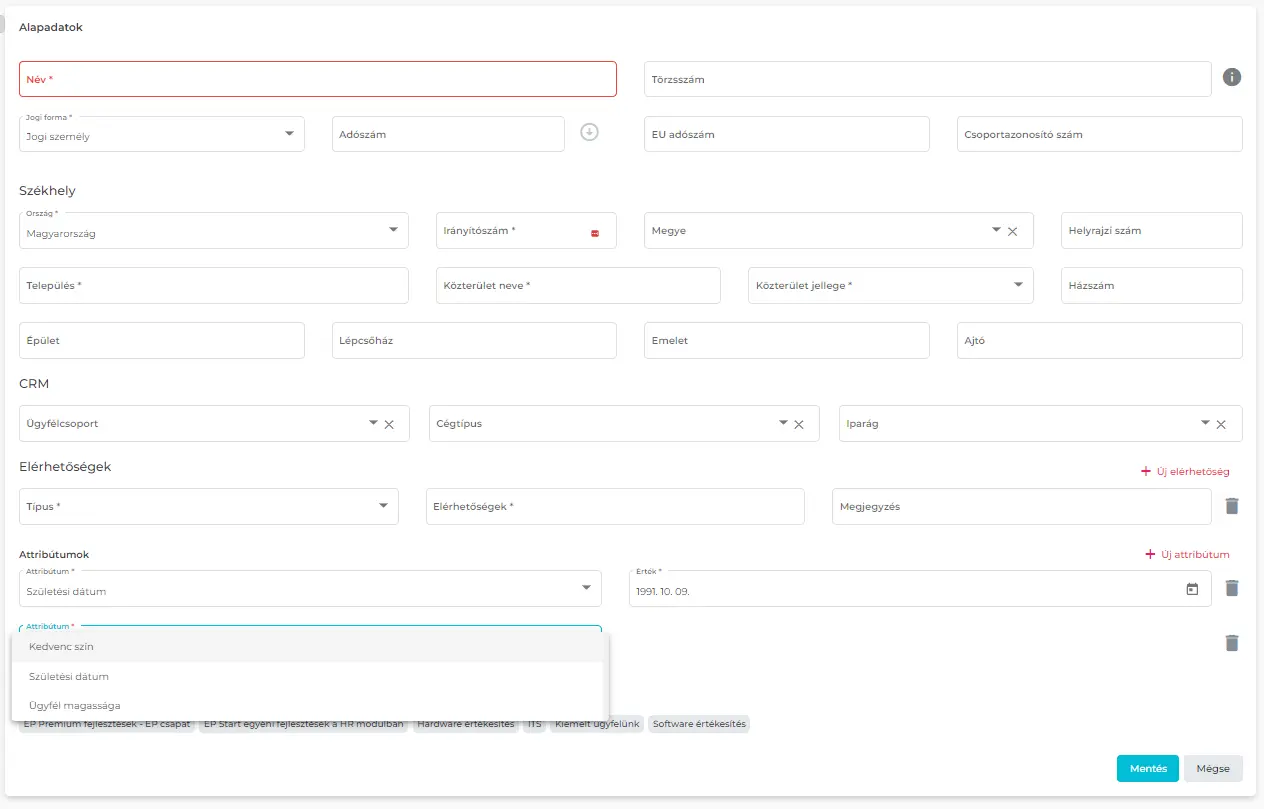Delete the Születési dátum attribute row
The height and width of the screenshot is (809, 1264).
click(1232, 588)
